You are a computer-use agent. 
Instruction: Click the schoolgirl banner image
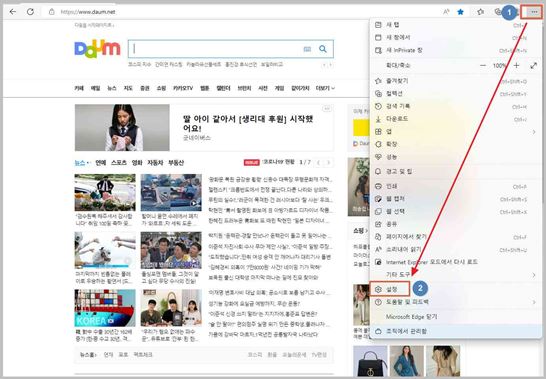pyautogui.click(x=122, y=127)
